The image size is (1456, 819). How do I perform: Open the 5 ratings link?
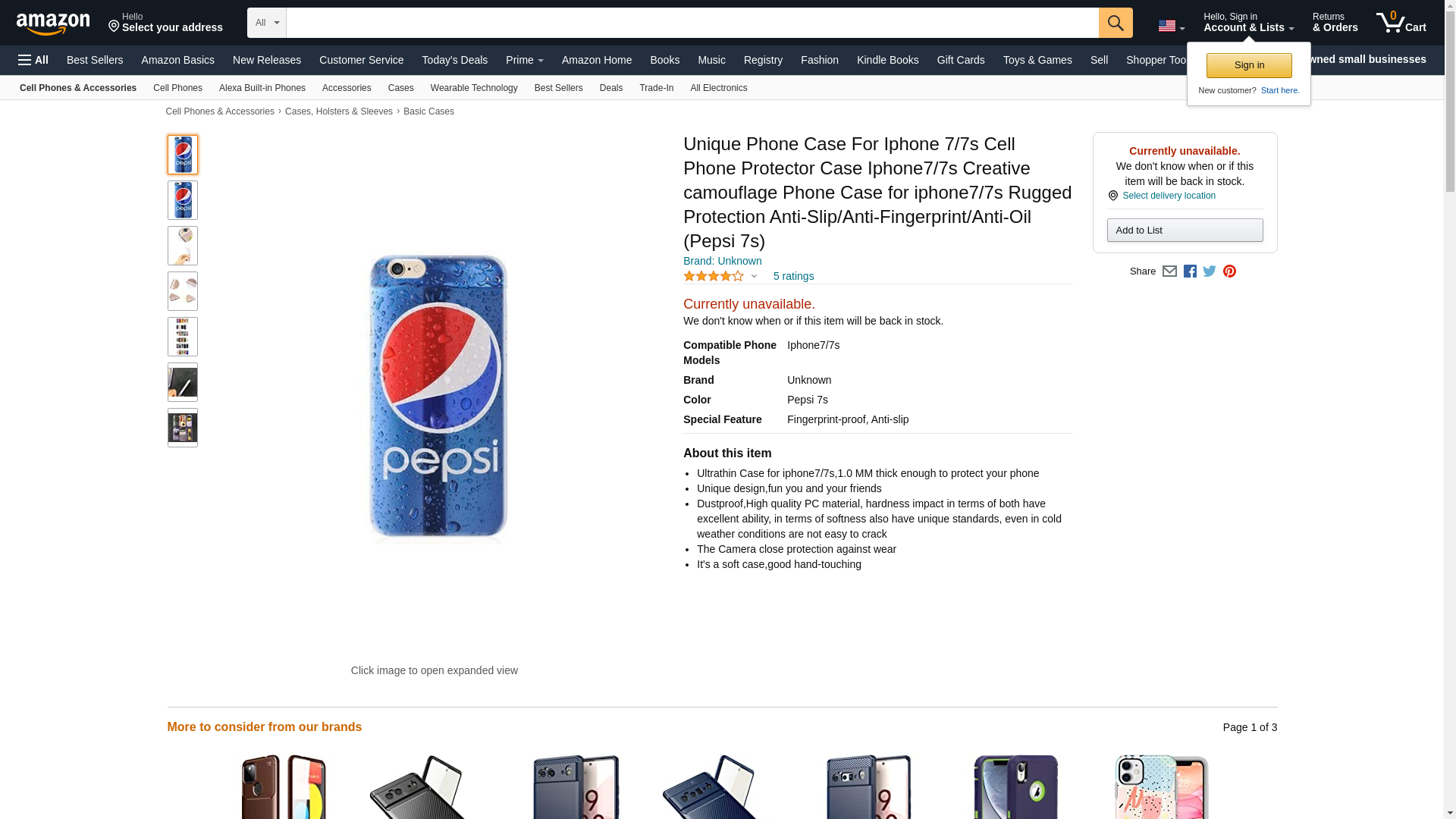click(x=793, y=276)
